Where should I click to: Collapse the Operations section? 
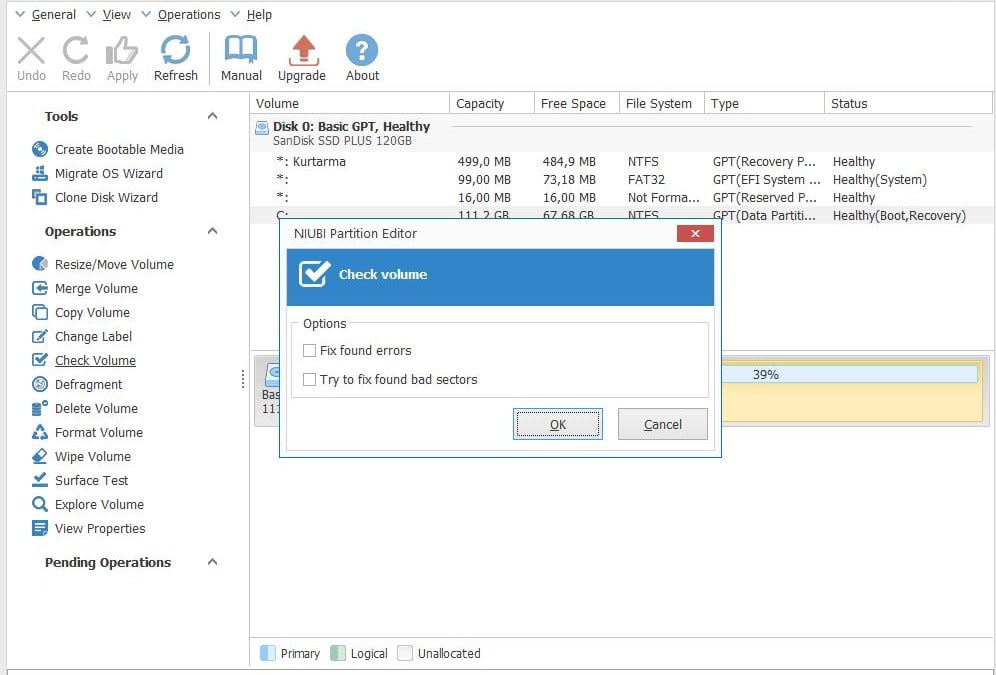click(x=212, y=231)
